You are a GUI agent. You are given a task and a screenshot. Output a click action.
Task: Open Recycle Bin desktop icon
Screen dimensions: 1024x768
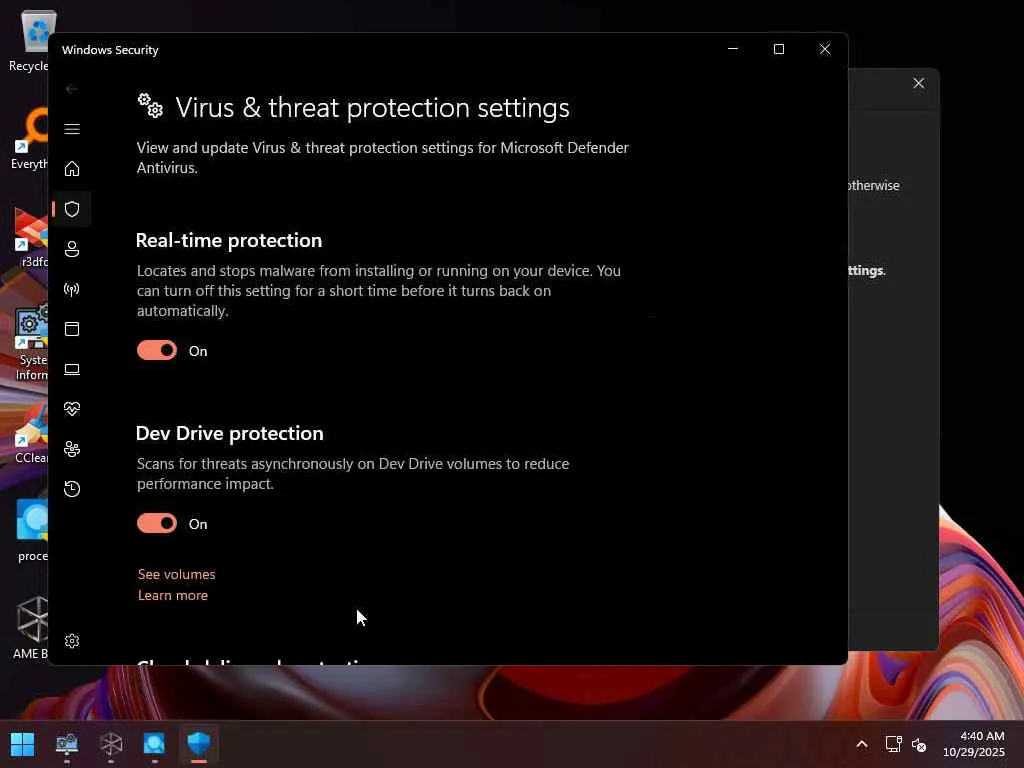(x=29, y=40)
